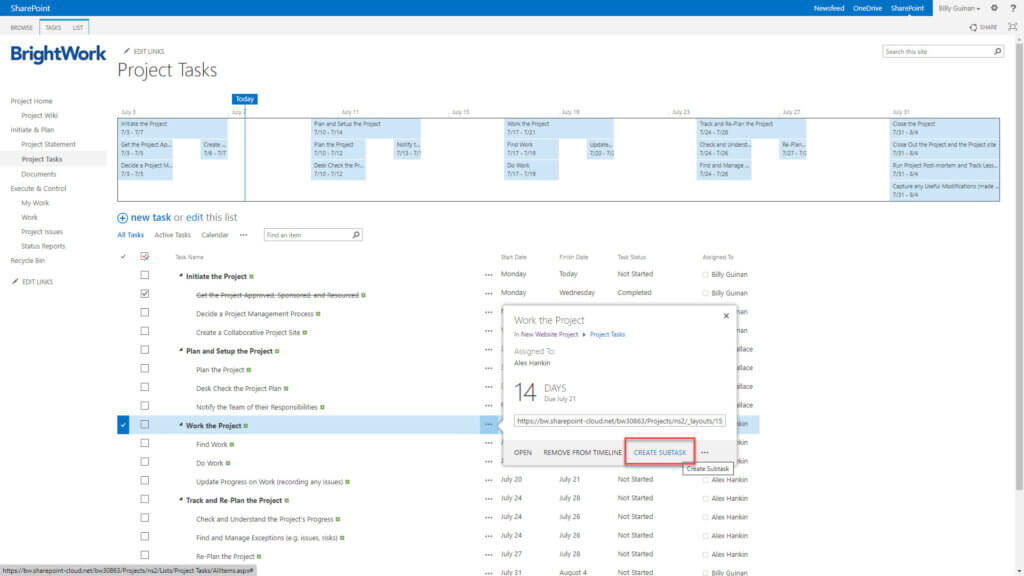Screen dimensions: 1024x576
Task: Open the ellipsis menu beside Calendar view
Action: 242,234
